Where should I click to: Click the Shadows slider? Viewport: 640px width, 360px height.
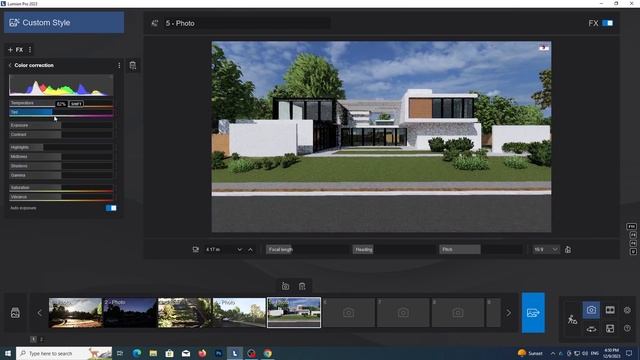61,166
